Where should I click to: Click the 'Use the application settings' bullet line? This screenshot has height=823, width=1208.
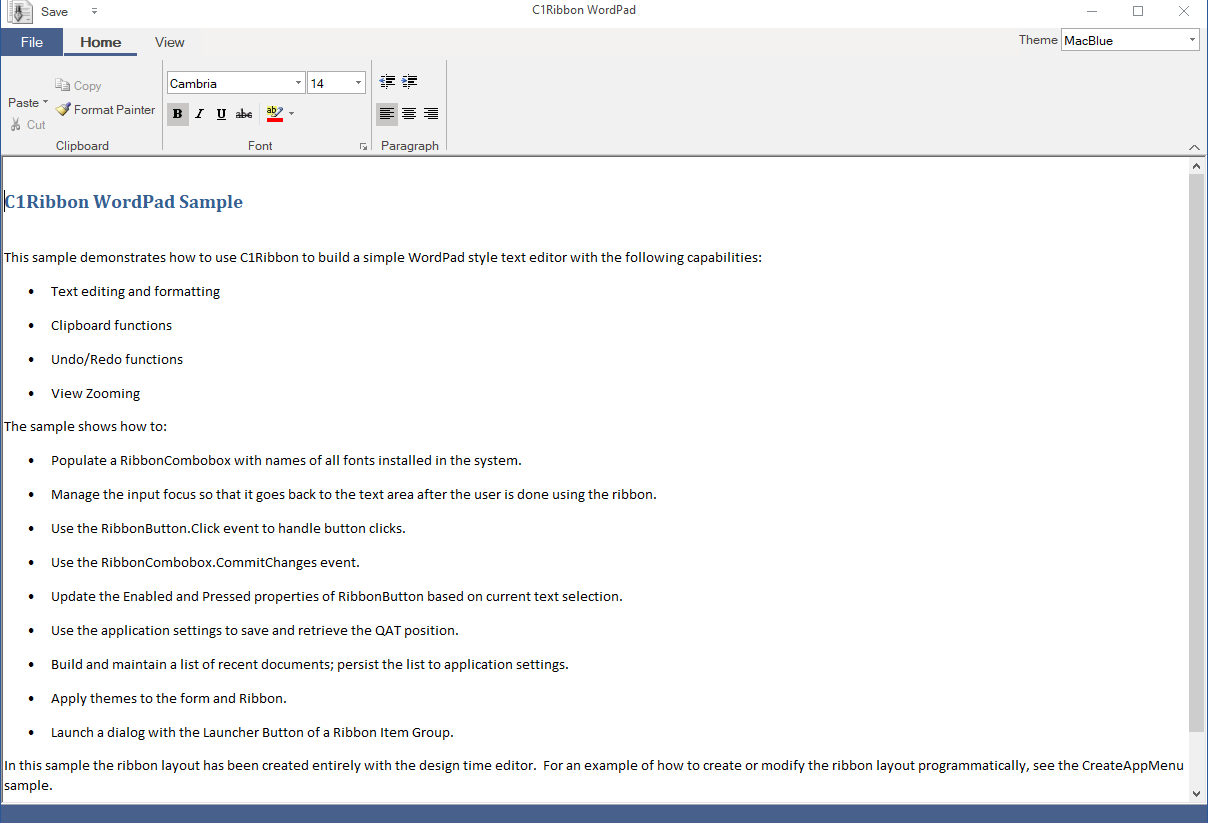(x=255, y=630)
